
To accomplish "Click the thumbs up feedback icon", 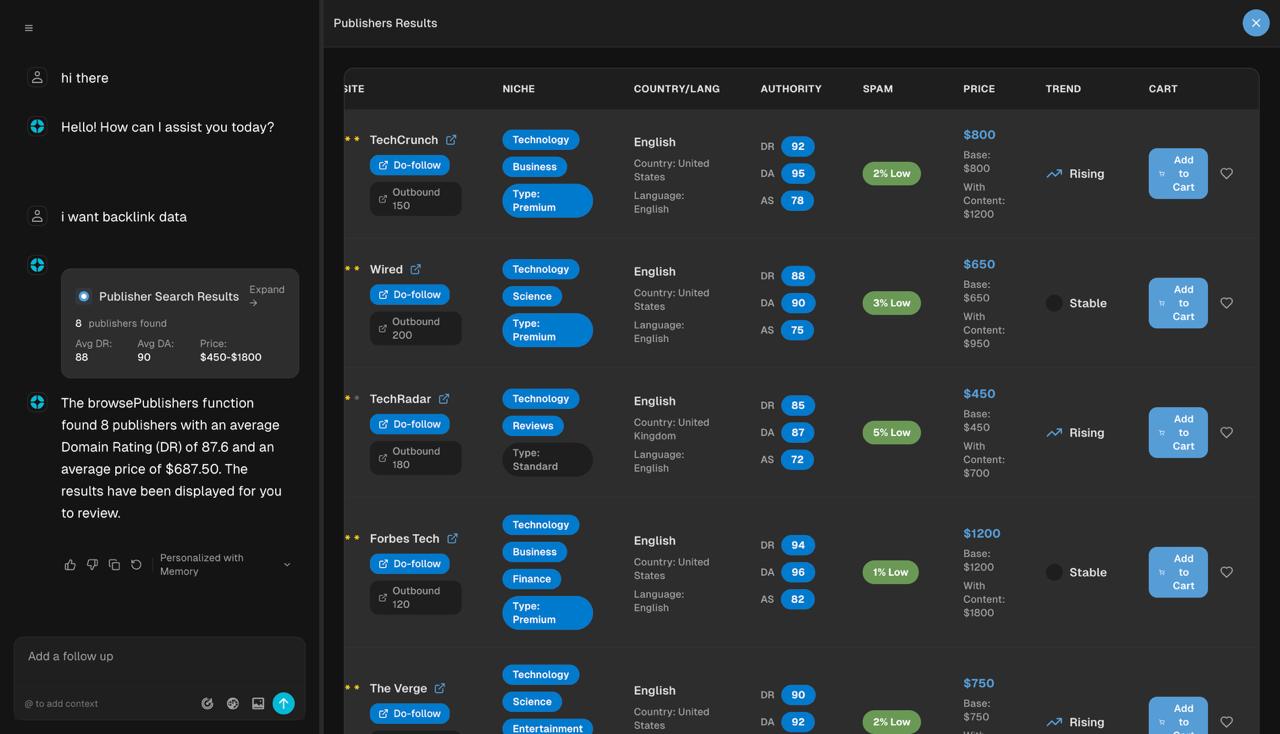I will tap(70, 565).
